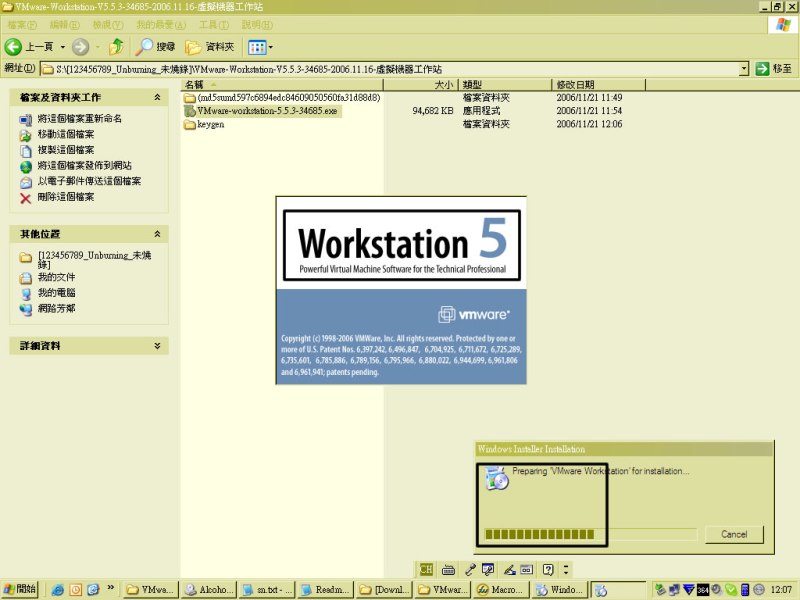The image size is (800, 600).
Task: Open the 檔案(F) menu
Action: (22, 24)
